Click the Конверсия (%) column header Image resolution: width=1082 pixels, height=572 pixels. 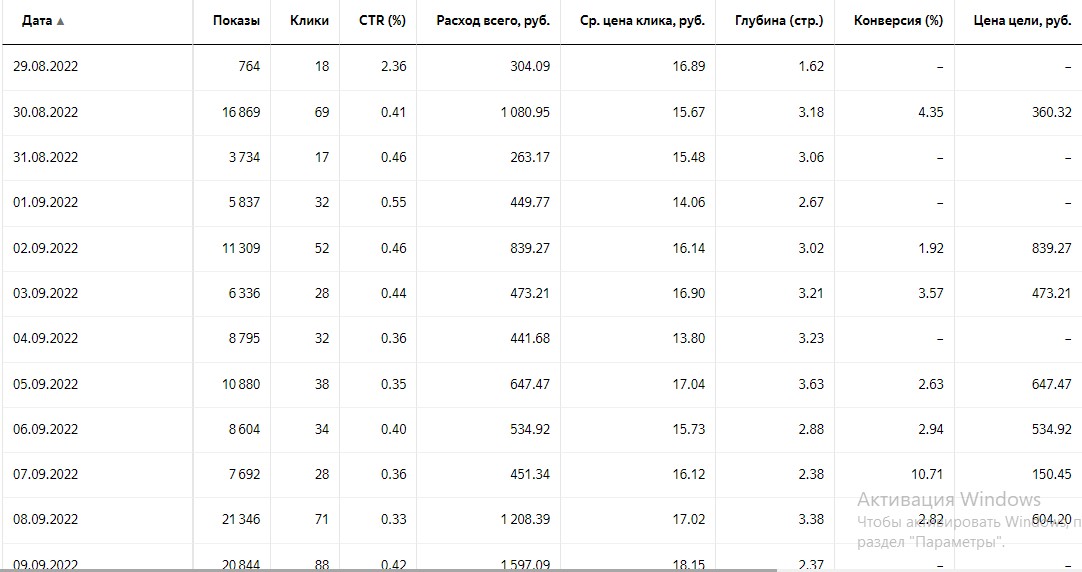point(898,21)
